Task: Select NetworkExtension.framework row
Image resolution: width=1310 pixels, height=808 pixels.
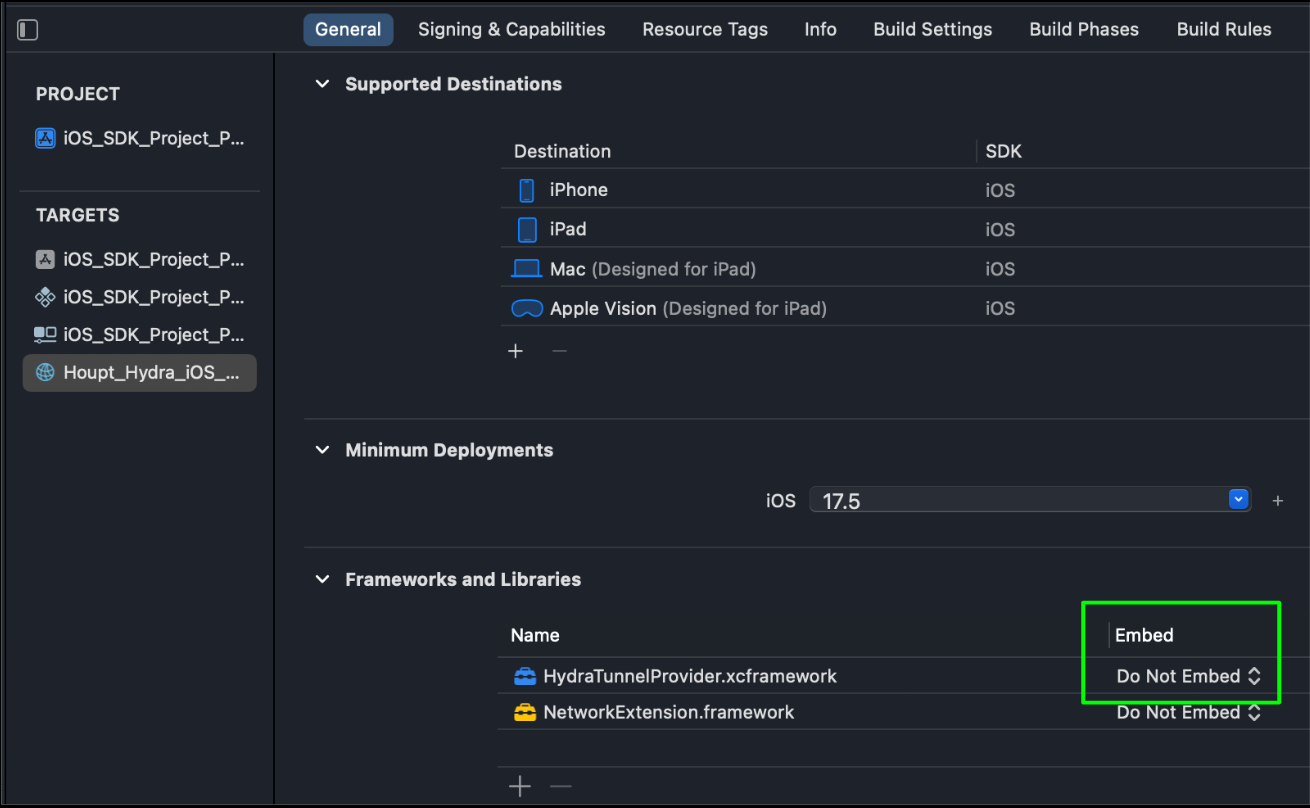Action: [x=903, y=712]
